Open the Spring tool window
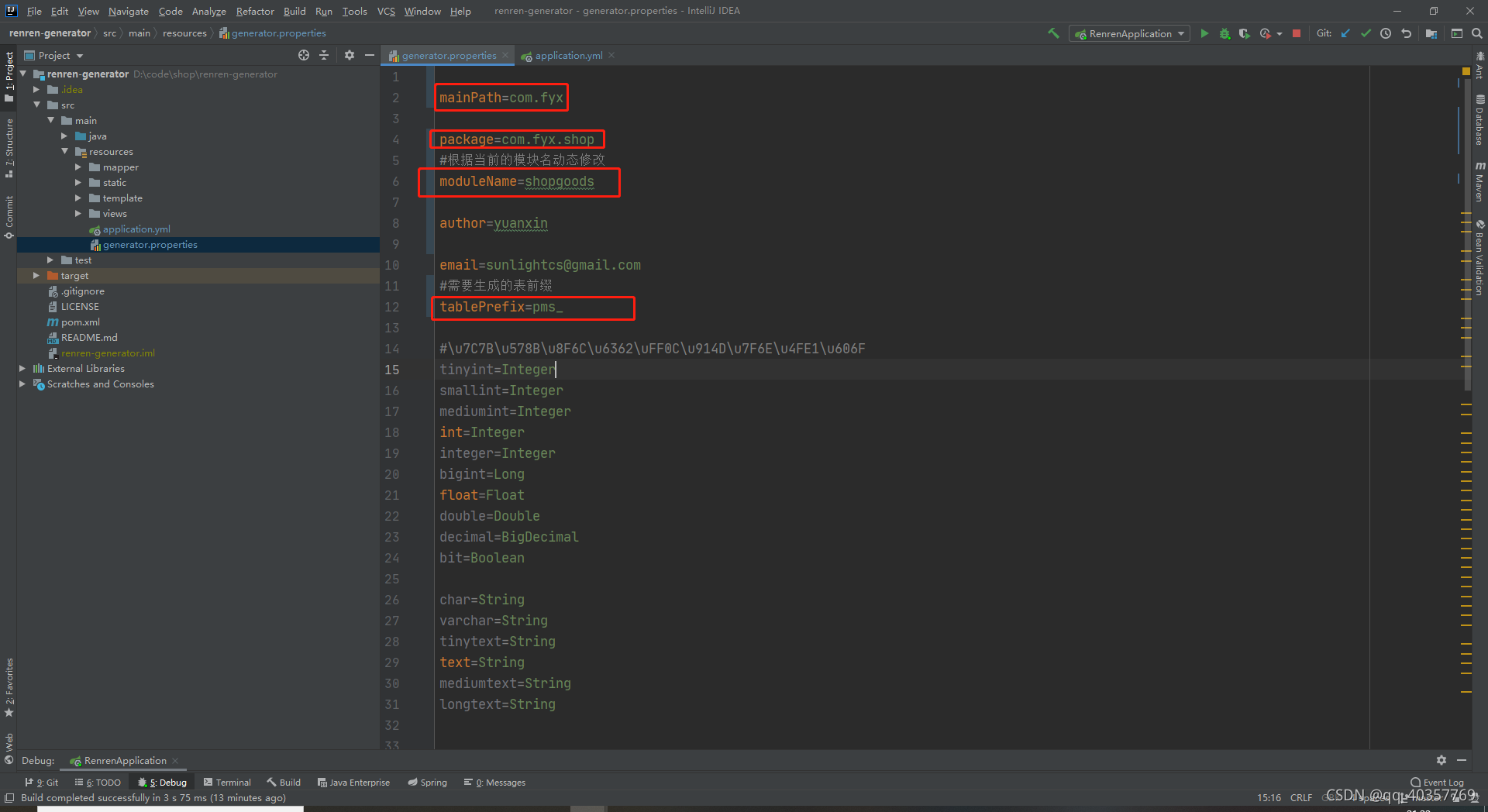Image resolution: width=1488 pixels, height=812 pixels. (428, 783)
